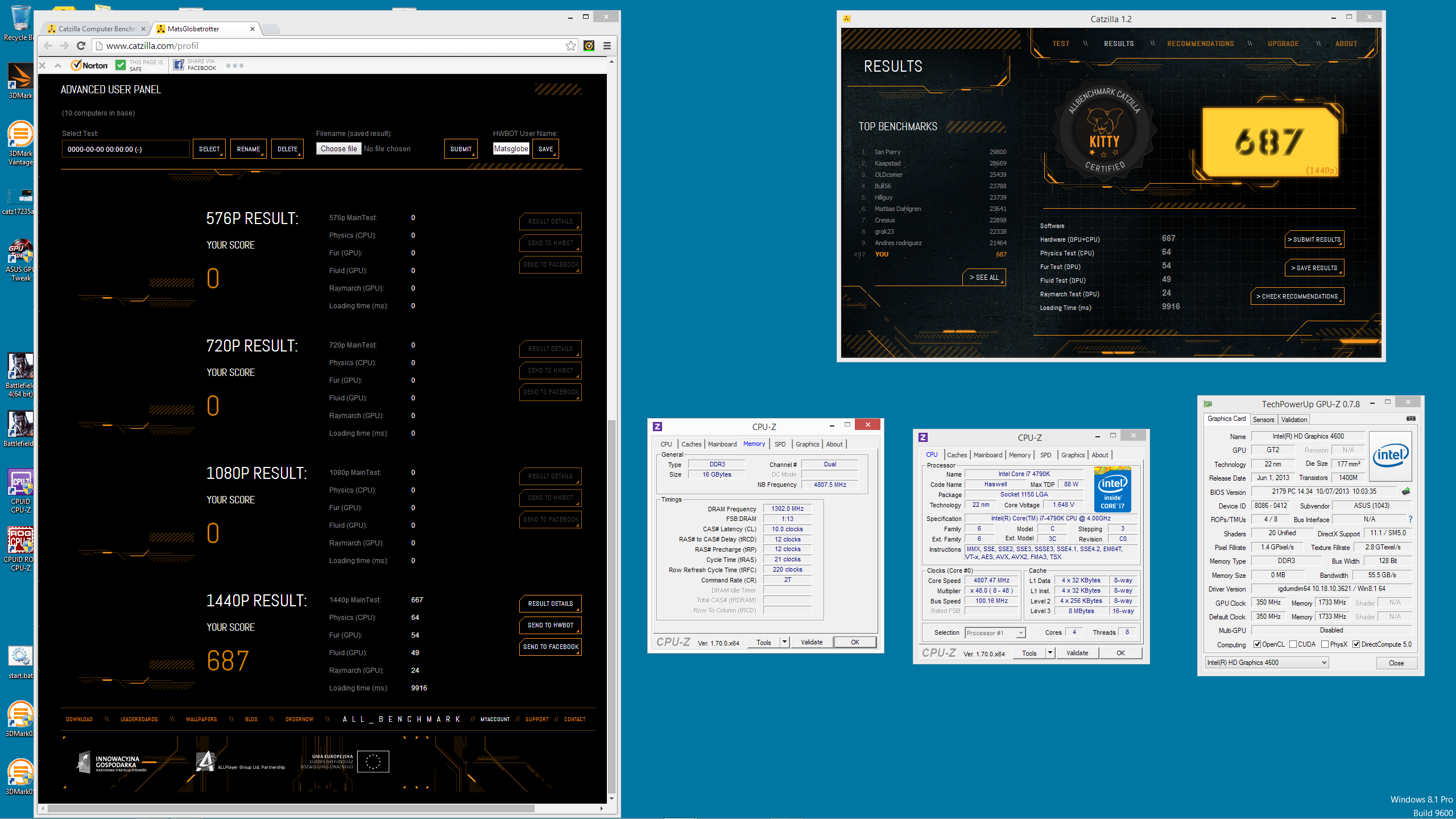
Task: Toggle the OpenCL checkbox in GPU-Z
Action: tap(1257, 644)
